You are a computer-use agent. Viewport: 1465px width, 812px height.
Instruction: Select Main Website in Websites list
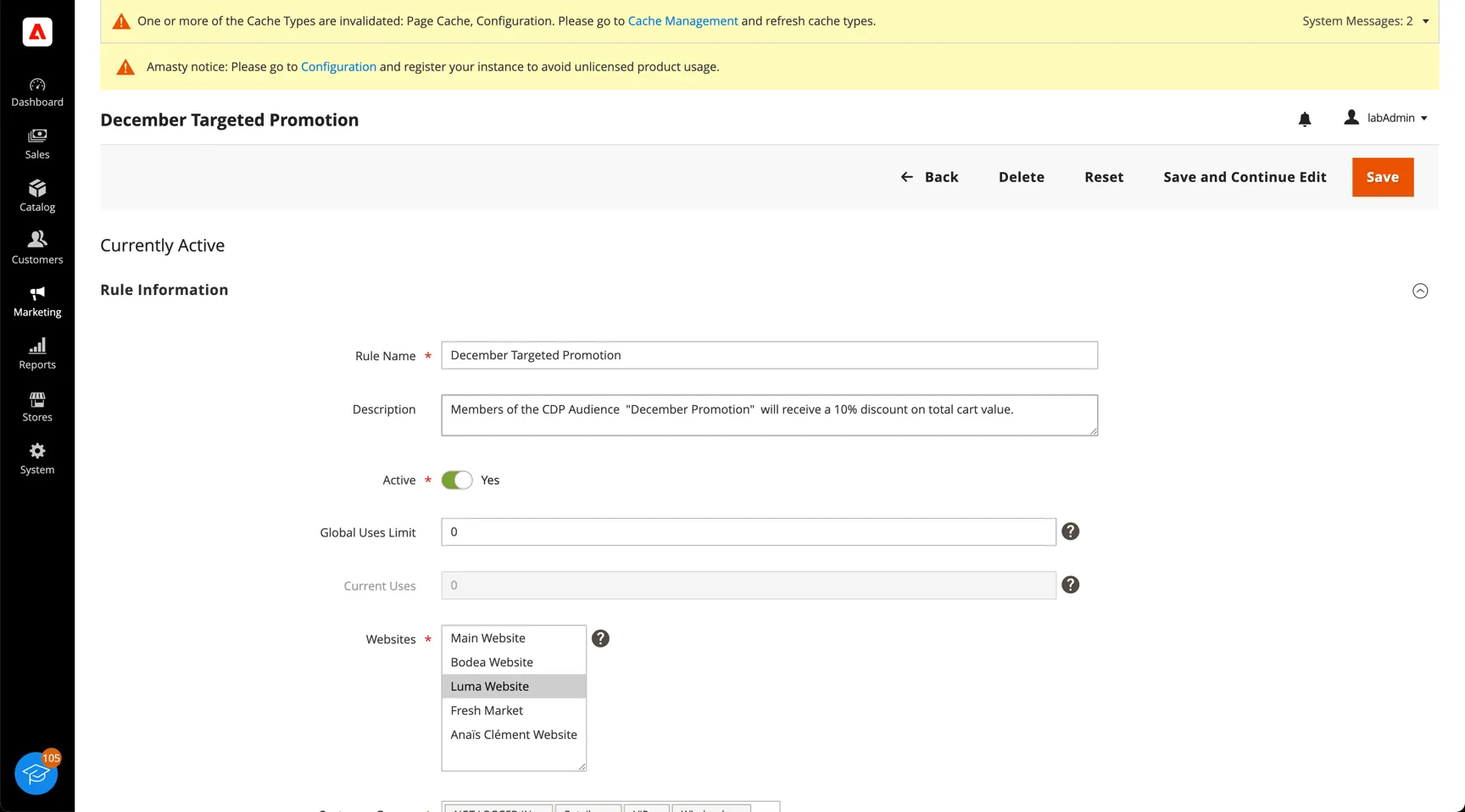tap(514, 638)
